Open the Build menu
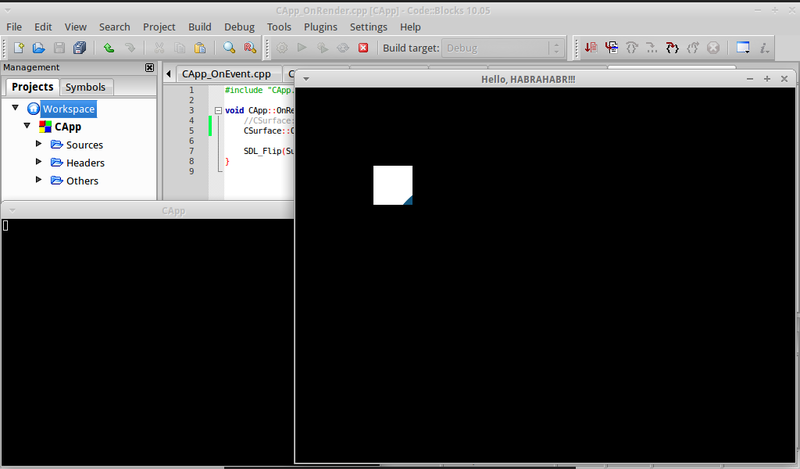Screen dimensions: 800x469 pyautogui.click(x=199, y=27)
